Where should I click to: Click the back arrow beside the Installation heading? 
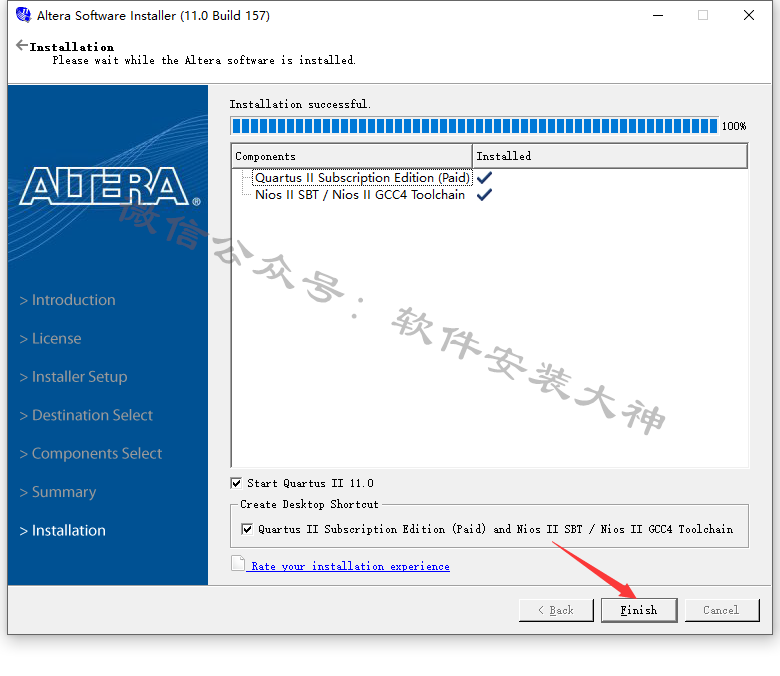tap(21, 45)
